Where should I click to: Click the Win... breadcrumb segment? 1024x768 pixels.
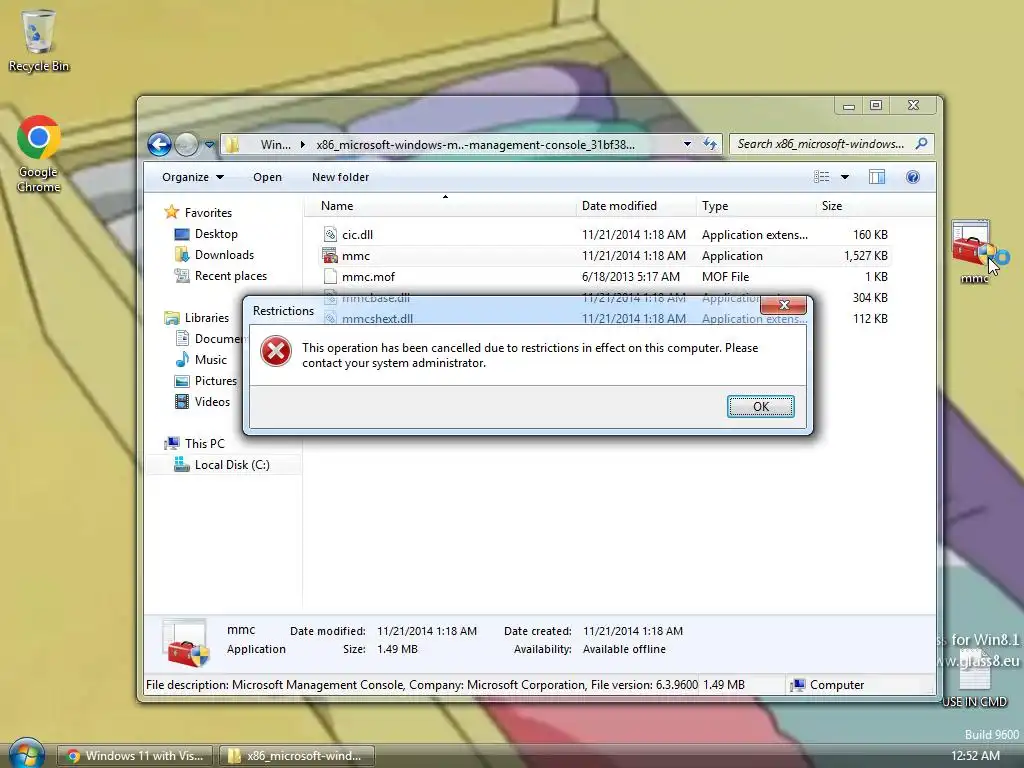[276, 144]
